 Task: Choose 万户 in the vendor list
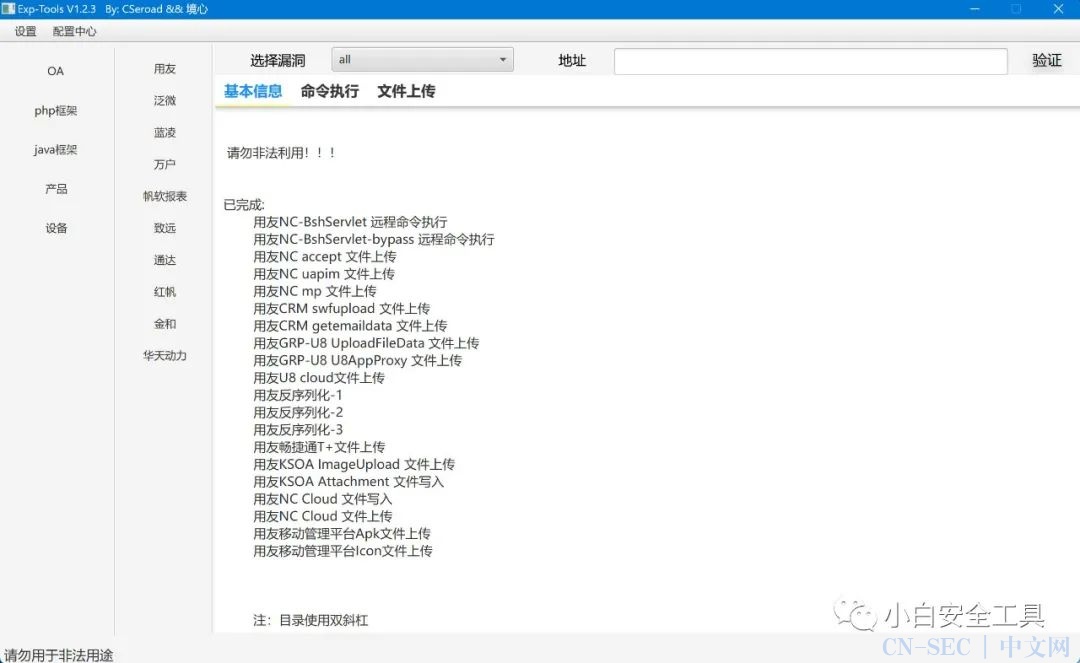tap(165, 164)
